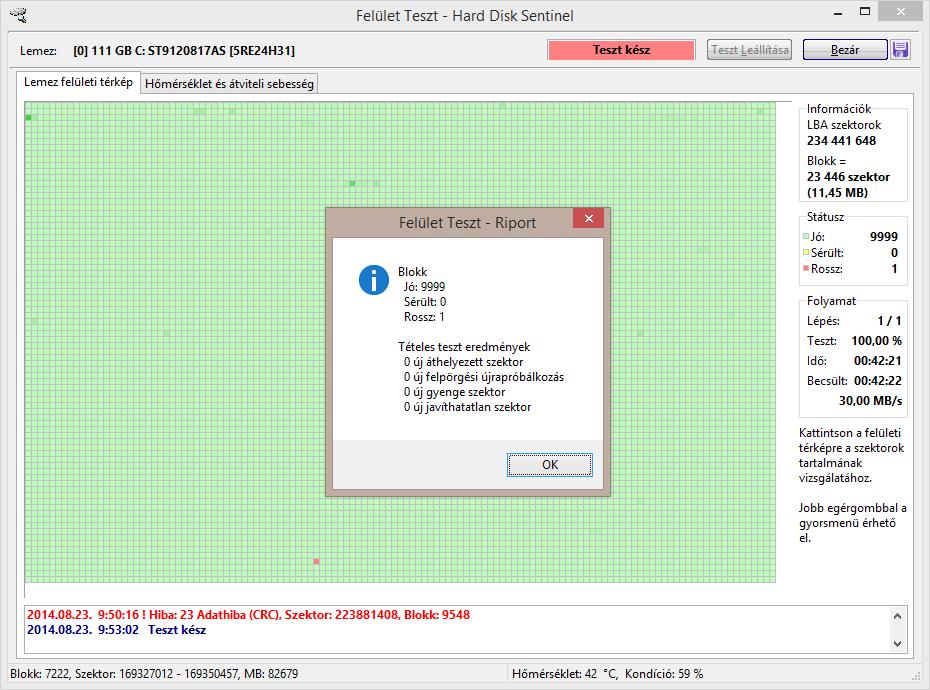The image size is (930, 690).
Task: Confirm the report with the OK button
Action: pos(550,465)
